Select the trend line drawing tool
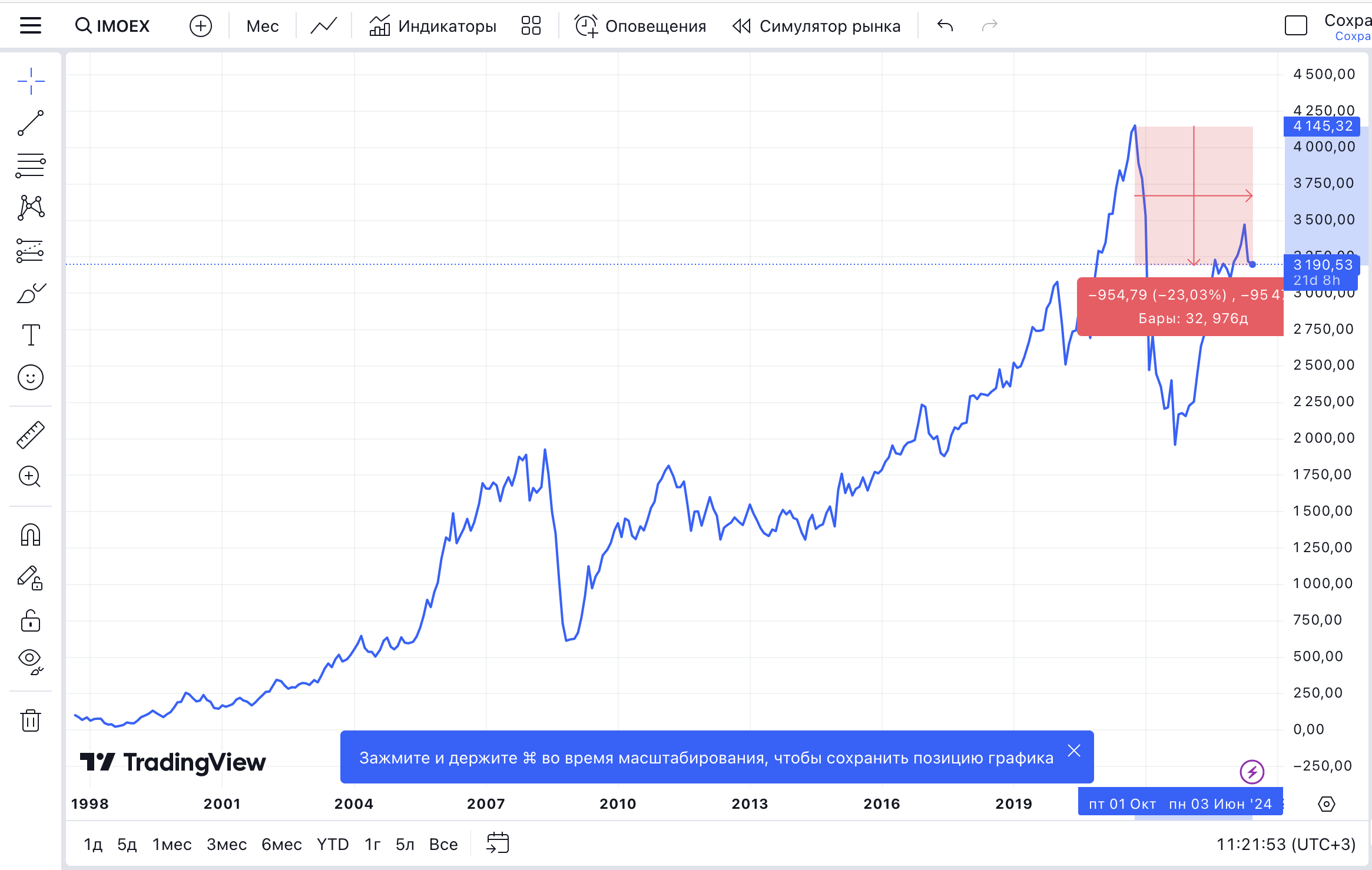The image size is (1372, 870). (x=31, y=123)
